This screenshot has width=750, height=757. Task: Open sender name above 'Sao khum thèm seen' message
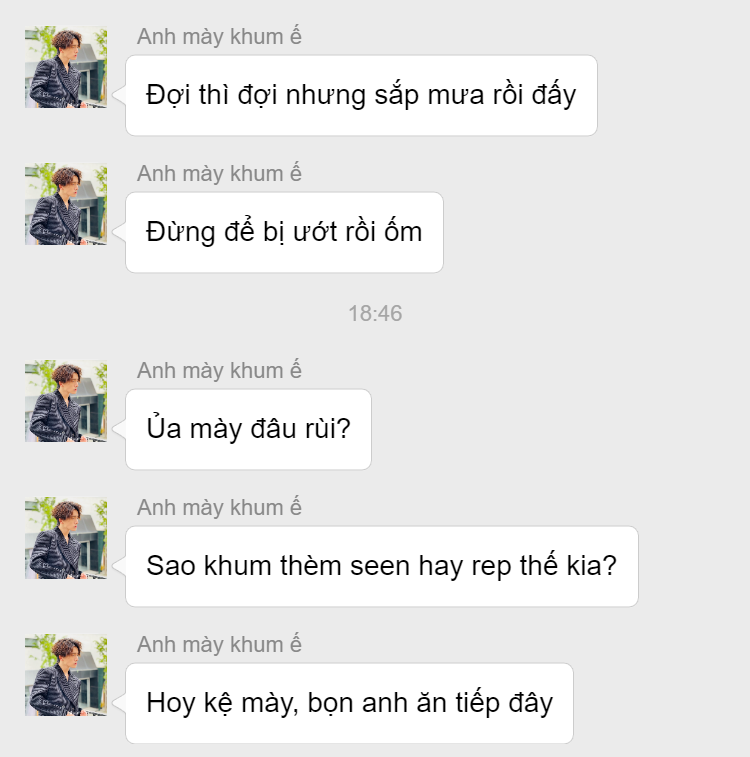pos(219,508)
